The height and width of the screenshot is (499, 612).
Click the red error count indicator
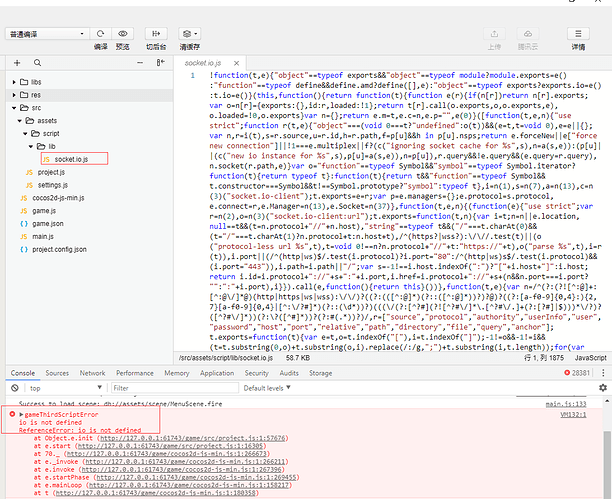[576, 373]
